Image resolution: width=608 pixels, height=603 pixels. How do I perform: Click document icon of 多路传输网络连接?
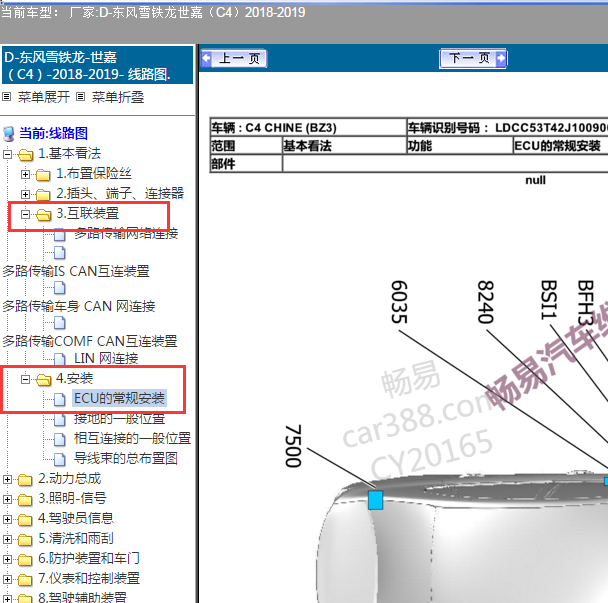tap(59, 235)
